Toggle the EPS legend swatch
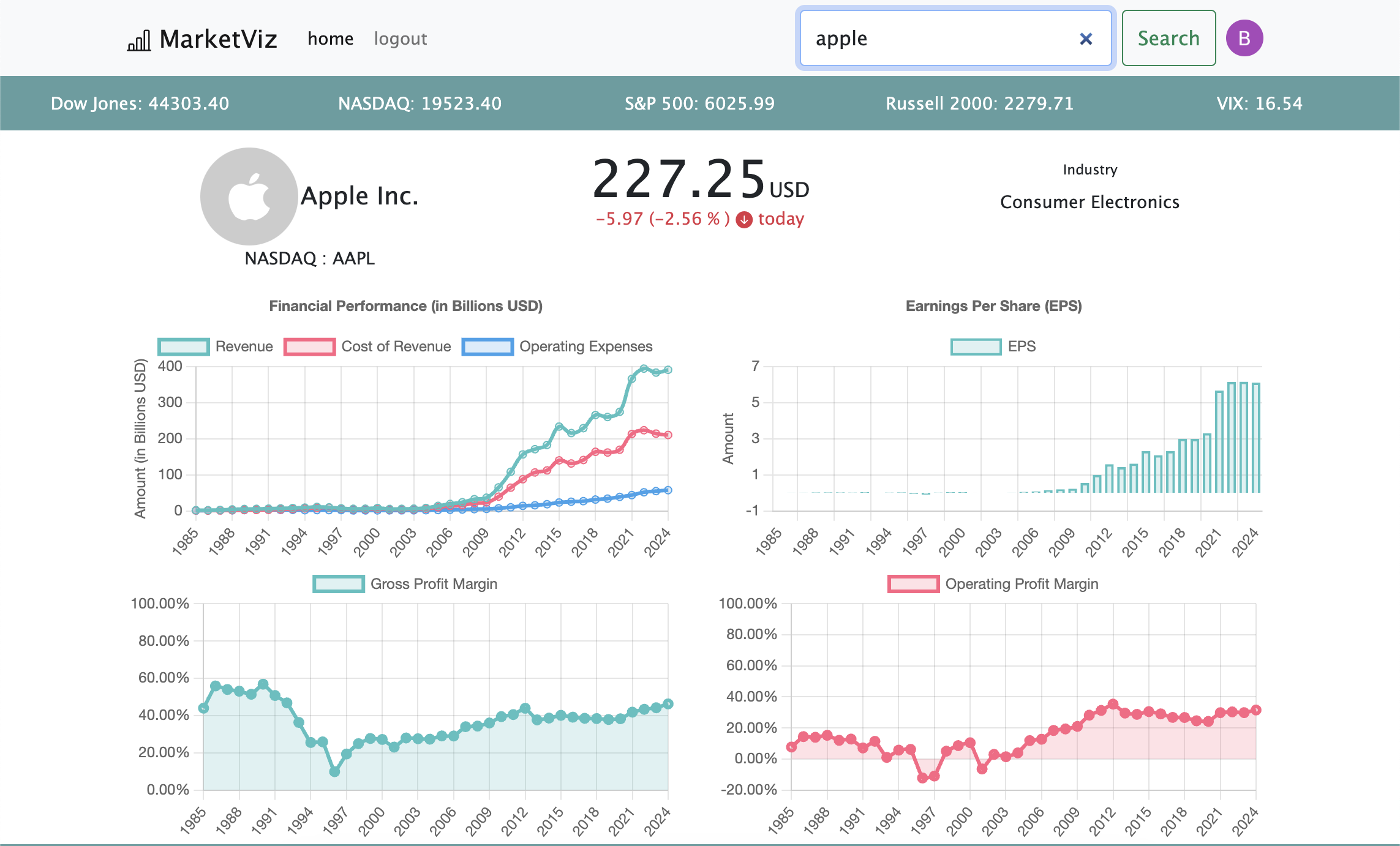 976,346
